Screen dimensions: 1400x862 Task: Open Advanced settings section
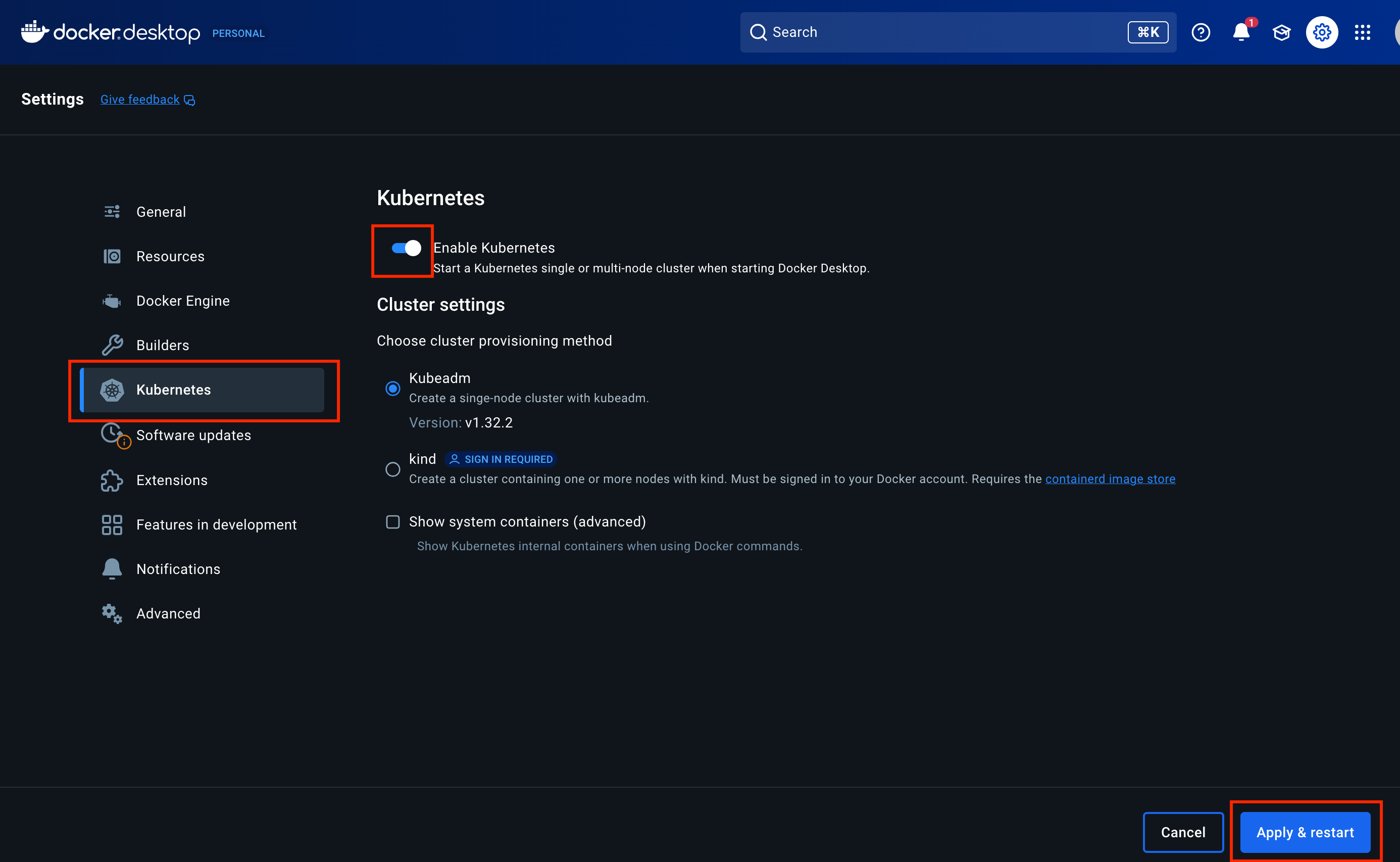point(203,614)
